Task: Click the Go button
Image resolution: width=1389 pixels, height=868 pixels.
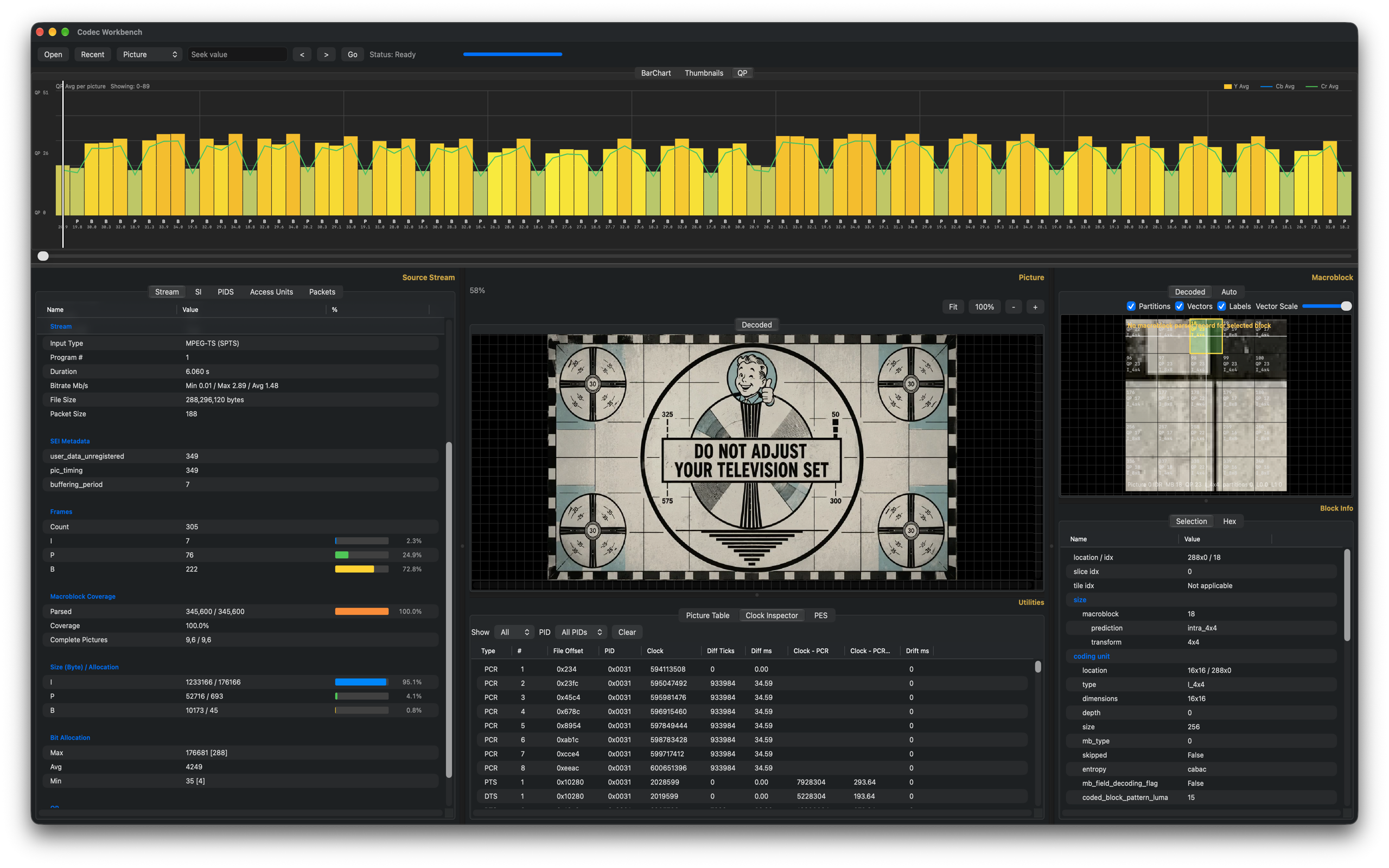Action: tap(353, 55)
